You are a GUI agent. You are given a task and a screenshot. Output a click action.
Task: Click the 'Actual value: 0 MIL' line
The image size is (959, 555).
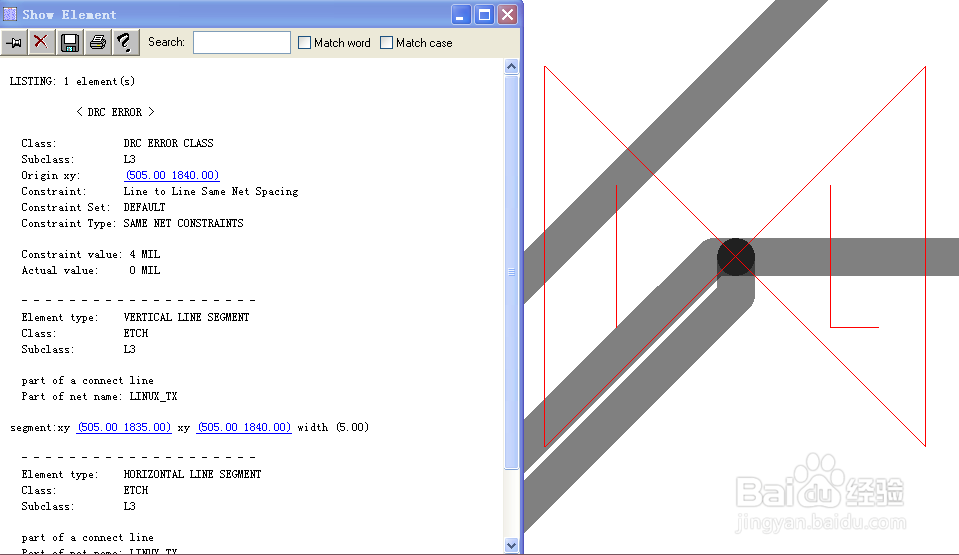pyautogui.click(x=91, y=270)
